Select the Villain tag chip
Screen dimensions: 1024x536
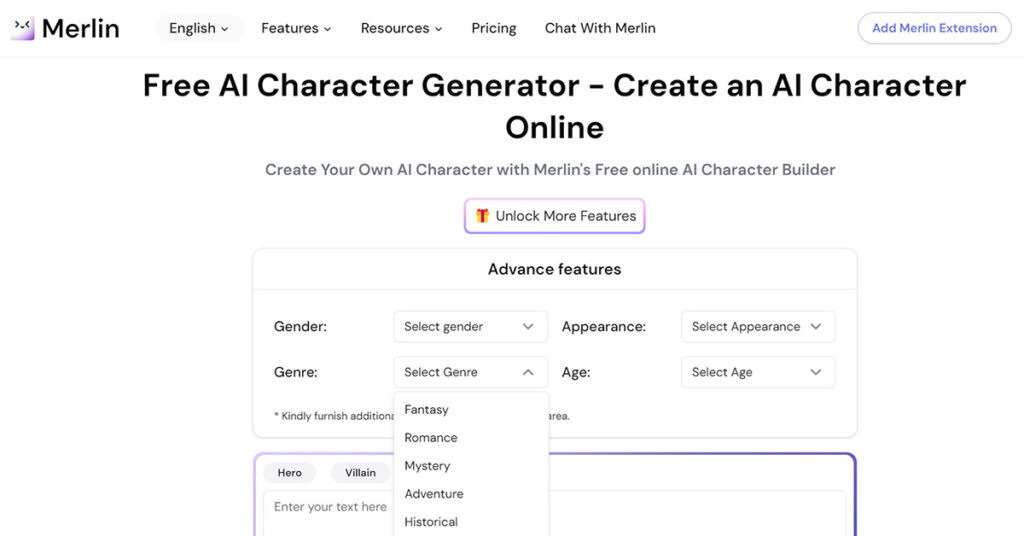pos(361,473)
